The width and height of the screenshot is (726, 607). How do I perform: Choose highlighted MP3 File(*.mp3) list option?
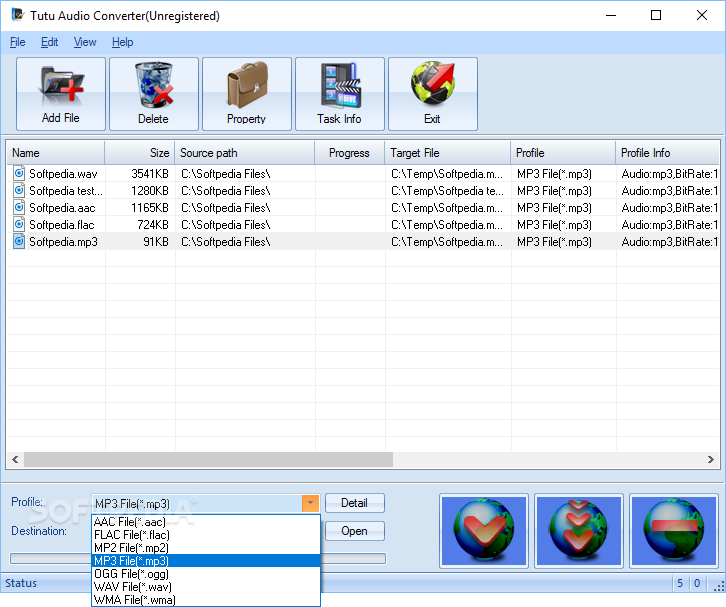point(206,561)
